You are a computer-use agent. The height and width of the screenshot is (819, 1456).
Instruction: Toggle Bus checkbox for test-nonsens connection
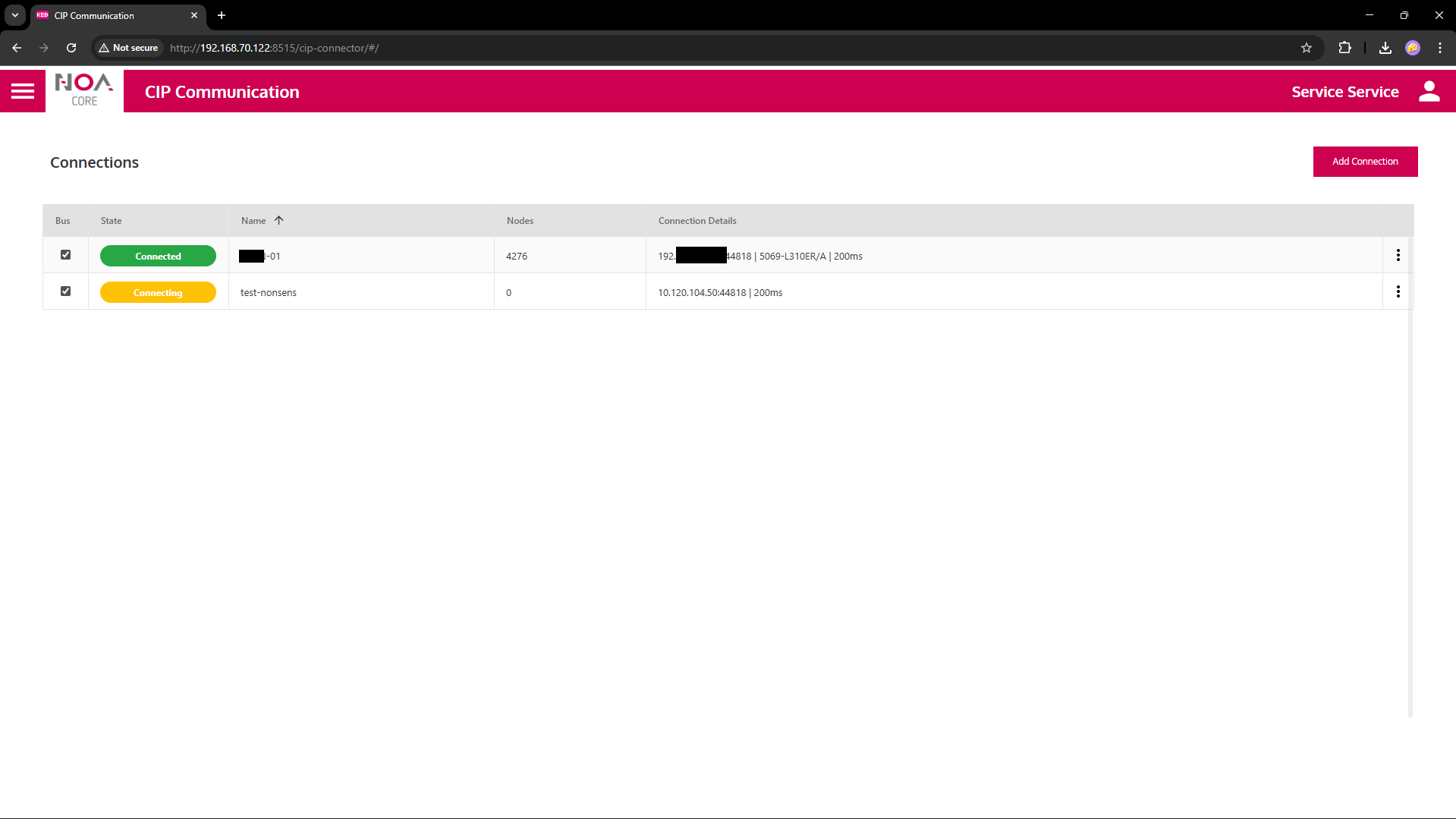coord(66,291)
